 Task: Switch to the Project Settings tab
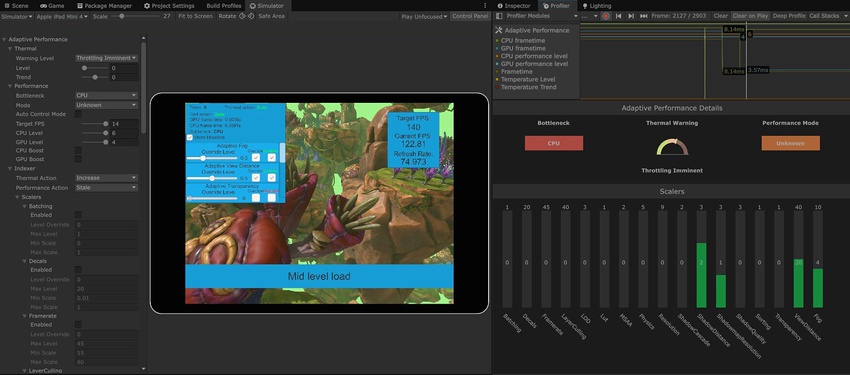pos(170,5)
